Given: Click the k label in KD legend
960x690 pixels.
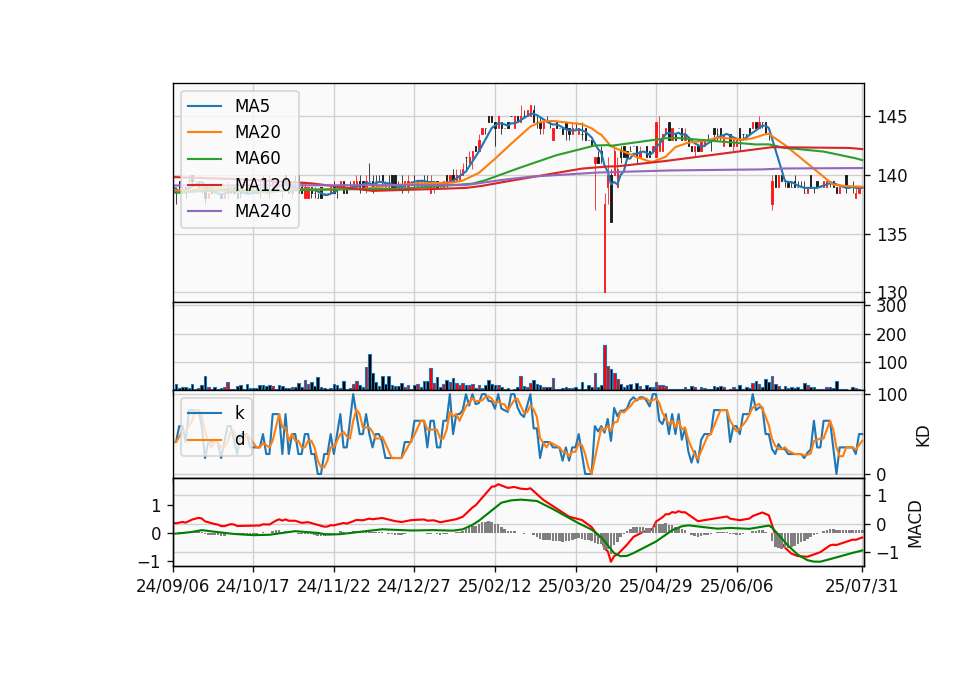Looking at the screenshot, I should point(239,413).
